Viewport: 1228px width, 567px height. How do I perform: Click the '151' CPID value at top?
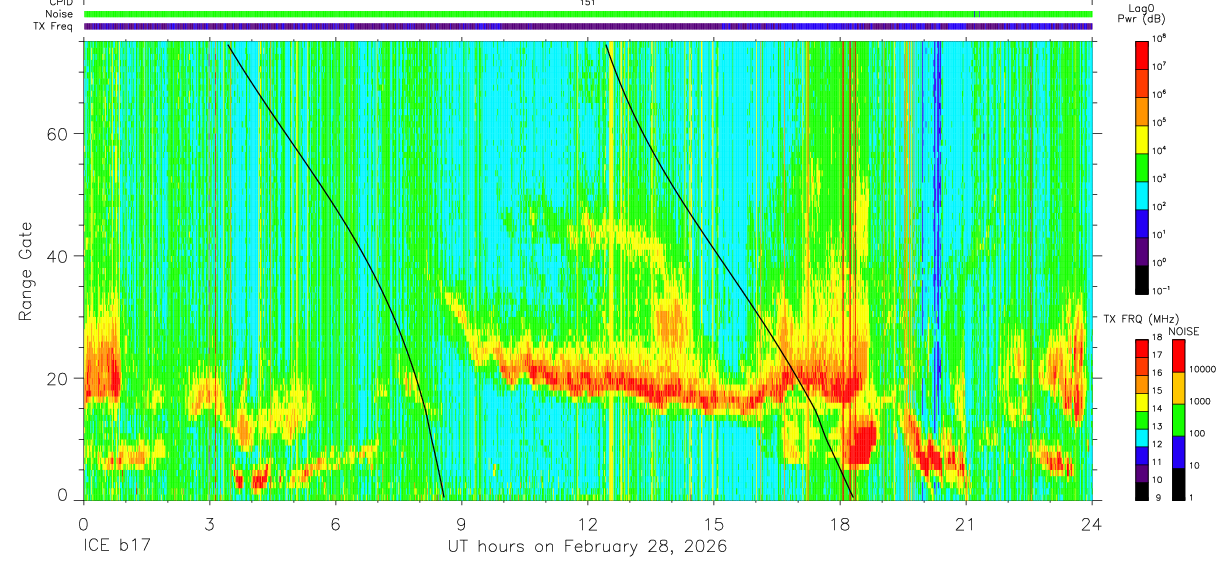click(588, 4)
